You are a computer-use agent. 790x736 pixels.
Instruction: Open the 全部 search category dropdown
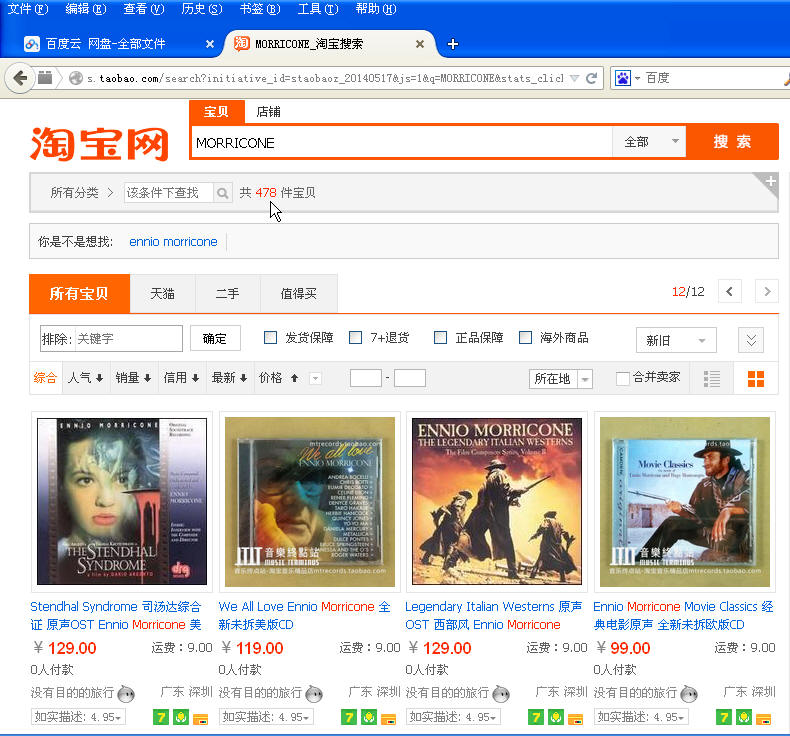pyautogui.click(x=649, y=142)
